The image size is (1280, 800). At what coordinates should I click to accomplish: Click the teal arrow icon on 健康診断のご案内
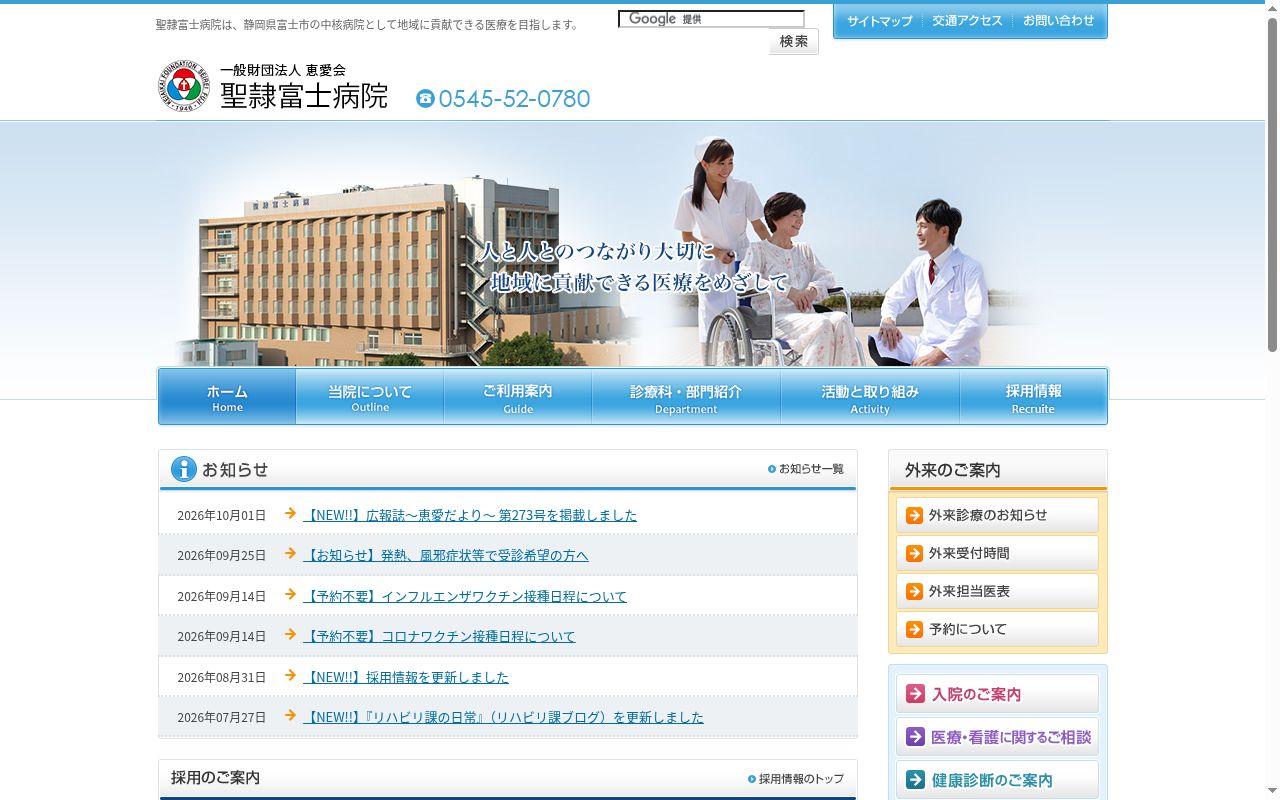coord(915,779)
